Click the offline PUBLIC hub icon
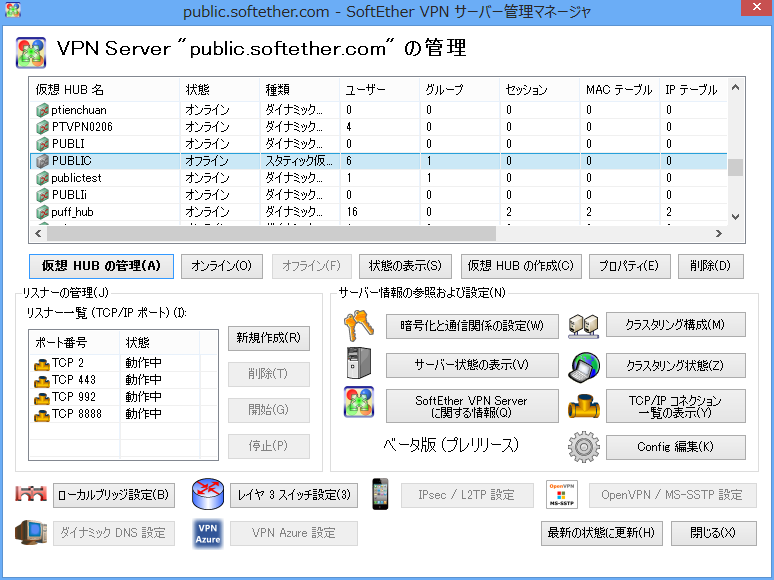Viewport: 774px width, 580px height. 42,161
